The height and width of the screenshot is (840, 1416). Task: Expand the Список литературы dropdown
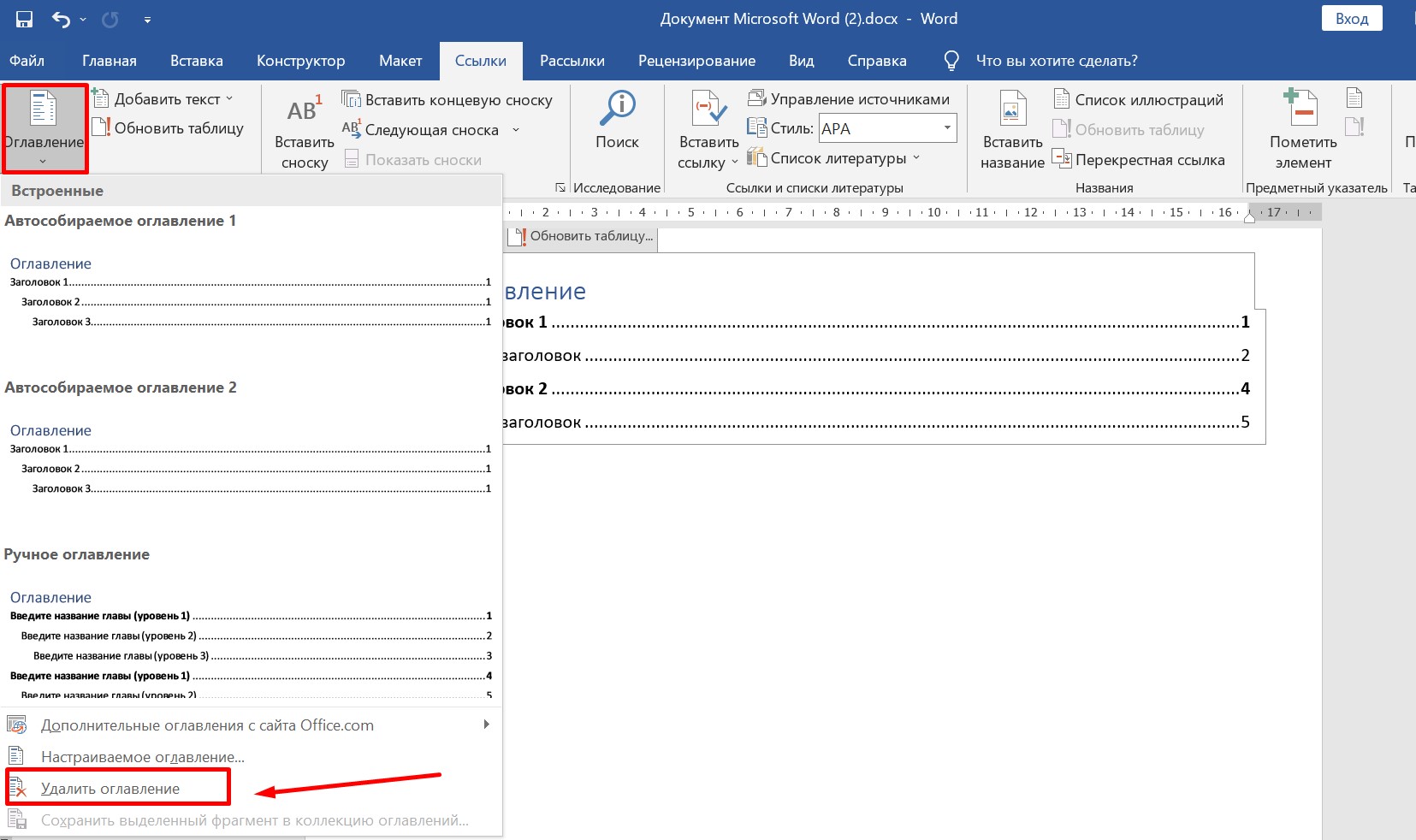(916, 158)
